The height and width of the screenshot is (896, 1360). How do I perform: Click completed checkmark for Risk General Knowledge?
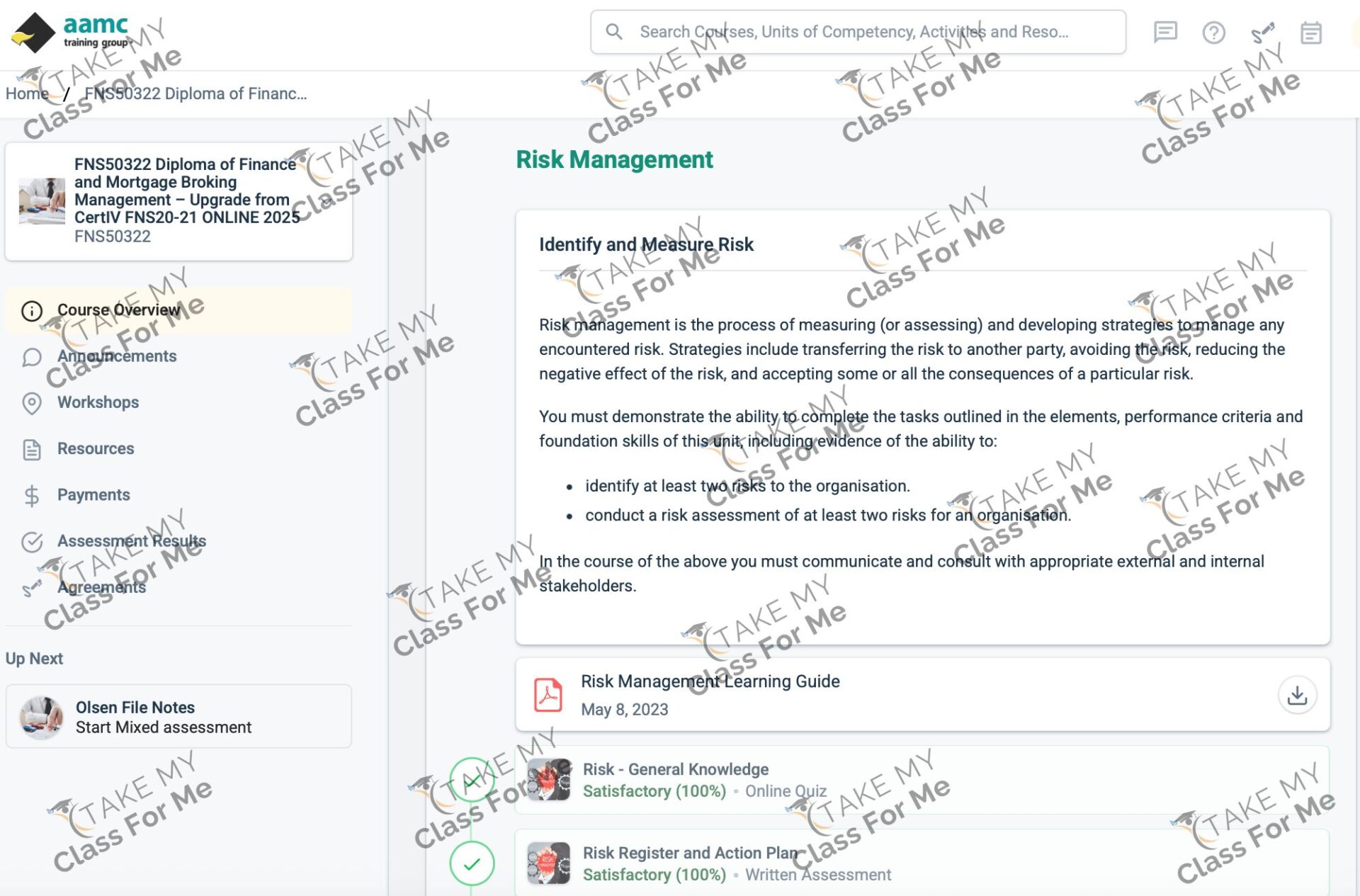pos(472,780)
